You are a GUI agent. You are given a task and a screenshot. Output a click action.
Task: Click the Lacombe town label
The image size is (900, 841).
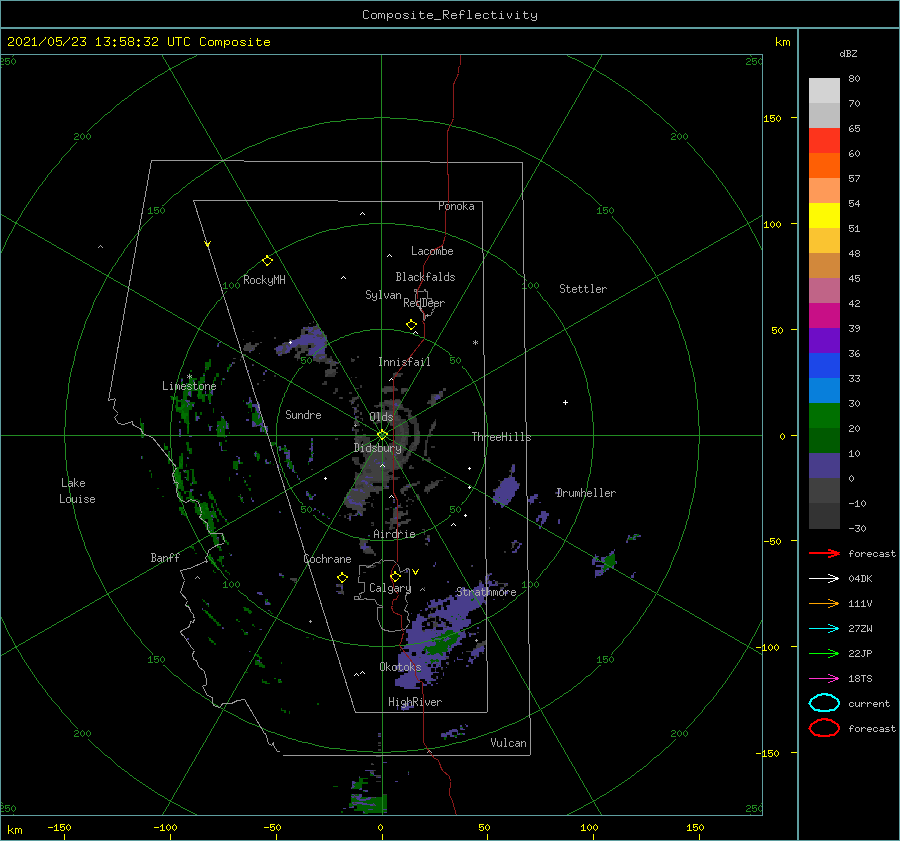pos(432,251)
